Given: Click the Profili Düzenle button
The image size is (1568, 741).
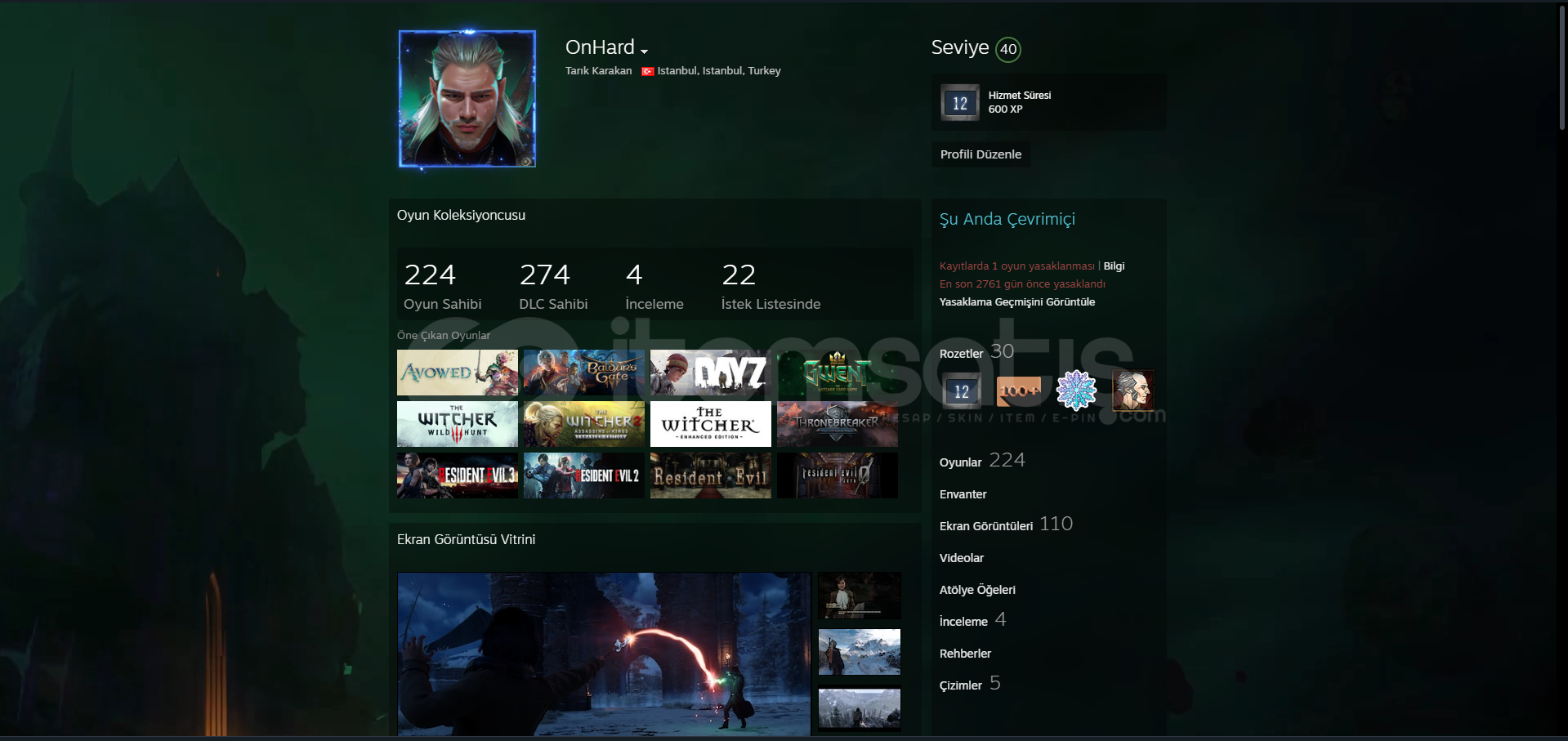Looking at the screenshot, I should (981, 154).
